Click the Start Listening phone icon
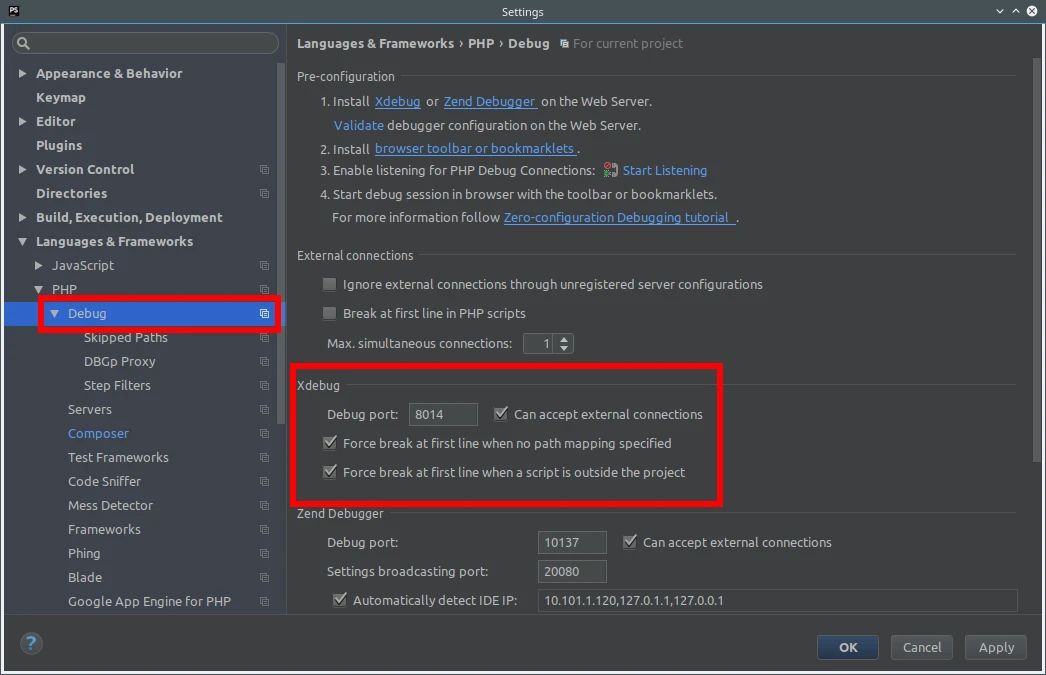The width and height of the screenshot is (1046, 675). 610,170
